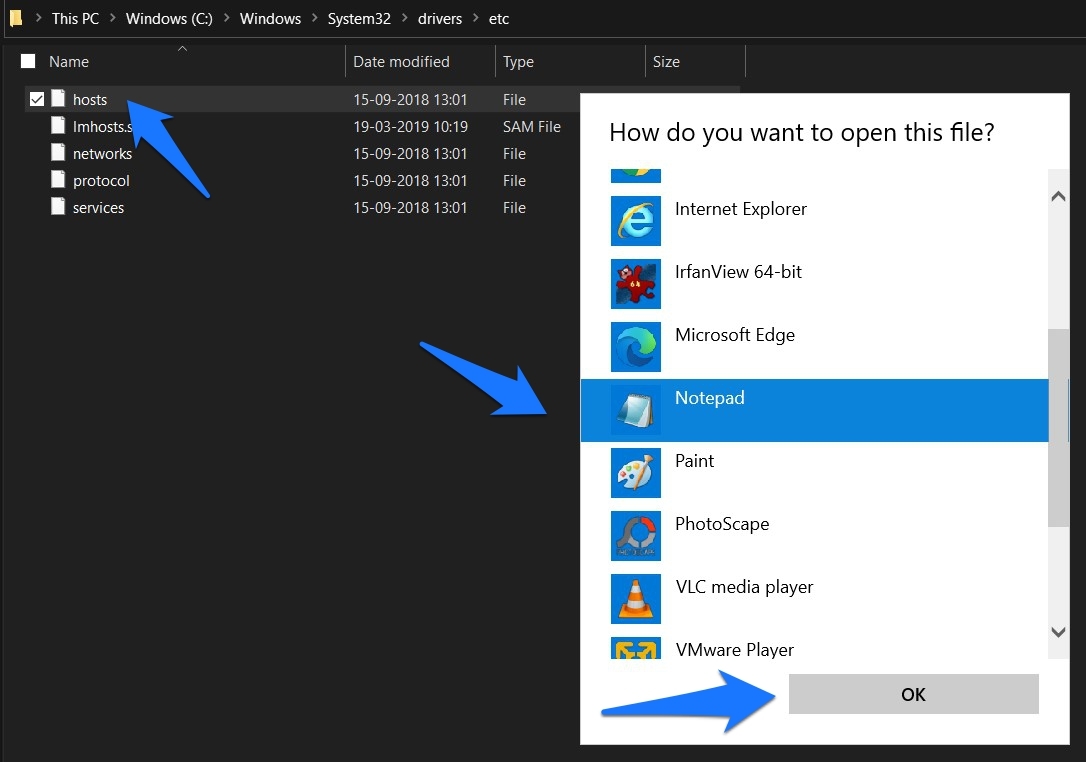The image size is (1086, 762).
Task: Go to Windows folder breadcrumb
Action: 270,19
